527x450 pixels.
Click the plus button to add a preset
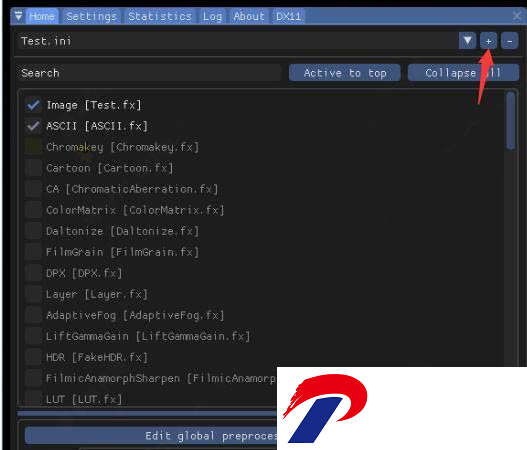pos(488,41)
